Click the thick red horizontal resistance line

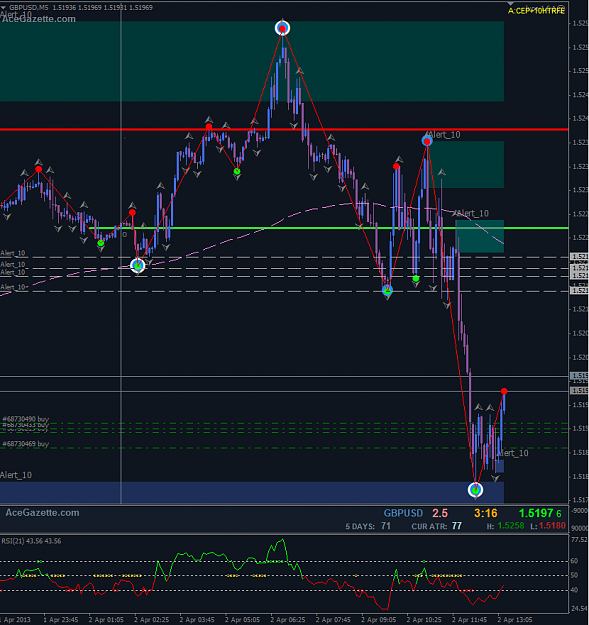[x=284, y=130]
